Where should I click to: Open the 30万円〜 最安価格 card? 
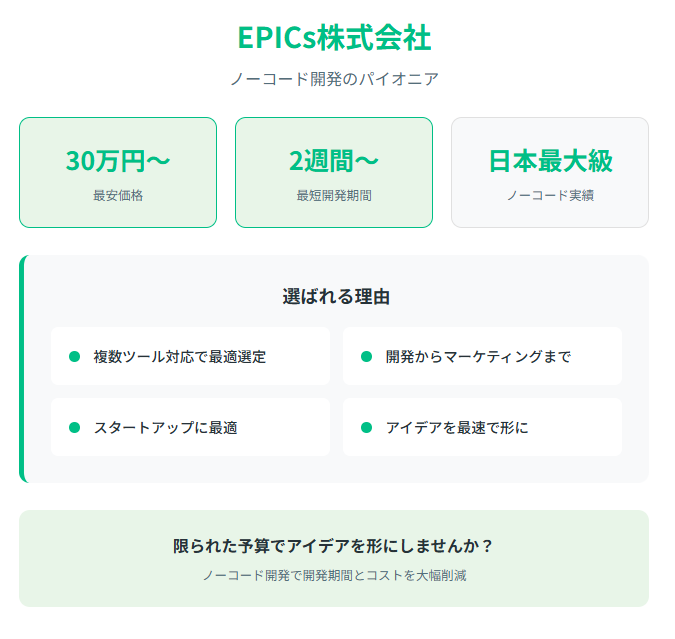point(118,172)
